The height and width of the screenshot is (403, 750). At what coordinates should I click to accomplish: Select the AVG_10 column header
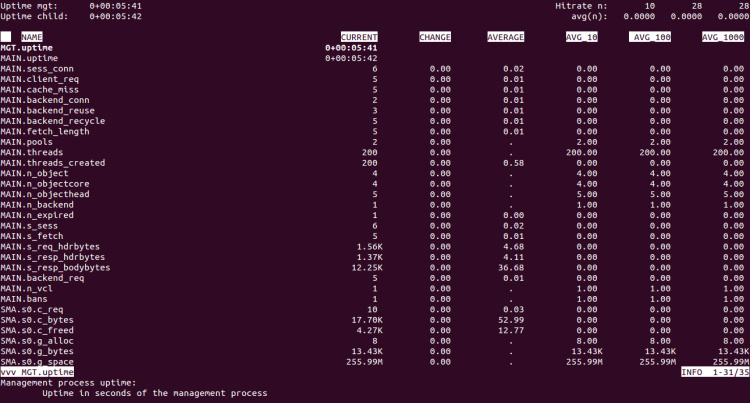(x=580, y=37)
